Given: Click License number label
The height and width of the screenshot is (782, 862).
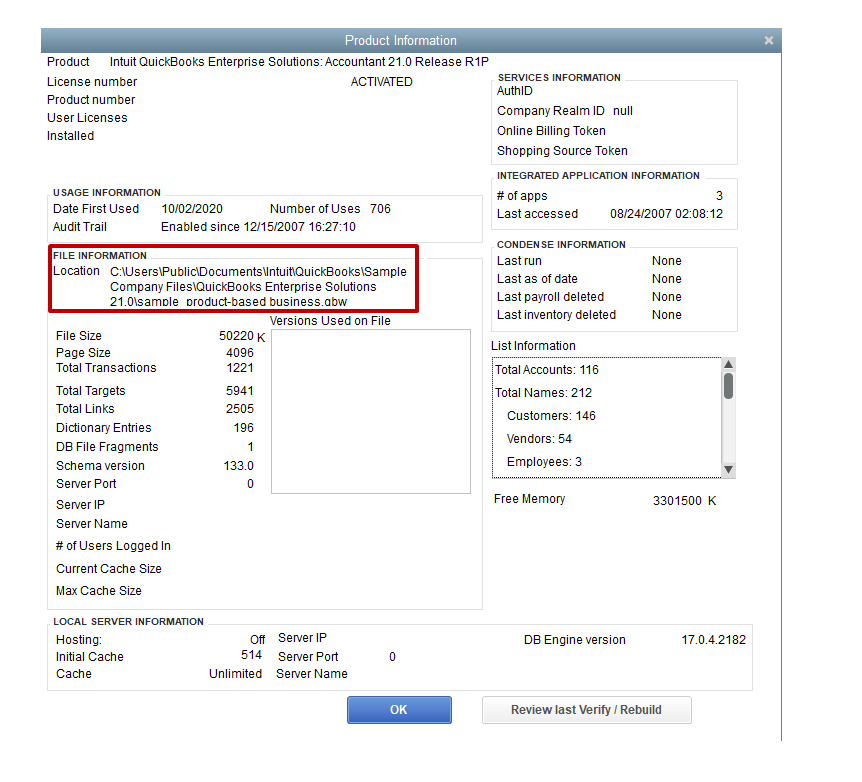Looking at the screenshot, I should (92, 82).
